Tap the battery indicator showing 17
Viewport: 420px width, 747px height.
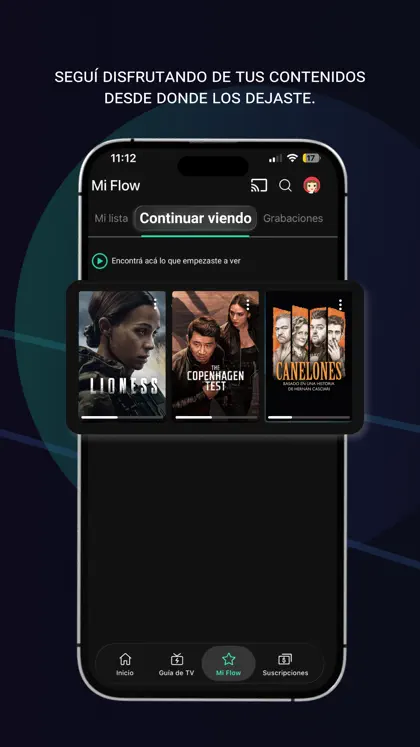click(x=311, y=158)
